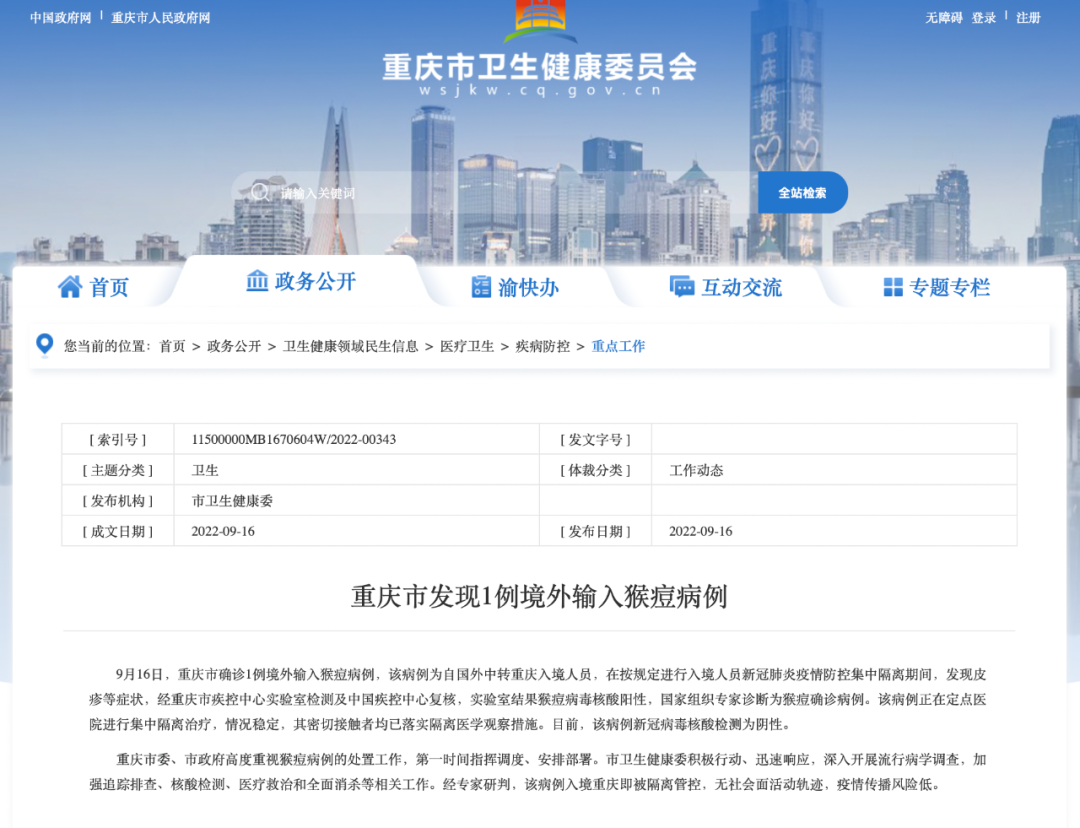Click the government building icon beside 政务公开
Viewport: 1080px width, 828px height.
tap(257, 280)
